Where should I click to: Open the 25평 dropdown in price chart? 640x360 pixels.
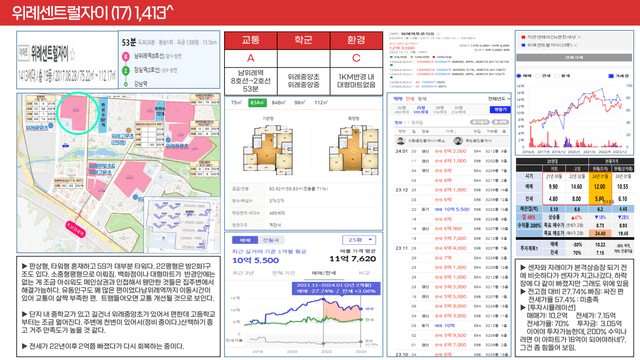click(359, 240)
